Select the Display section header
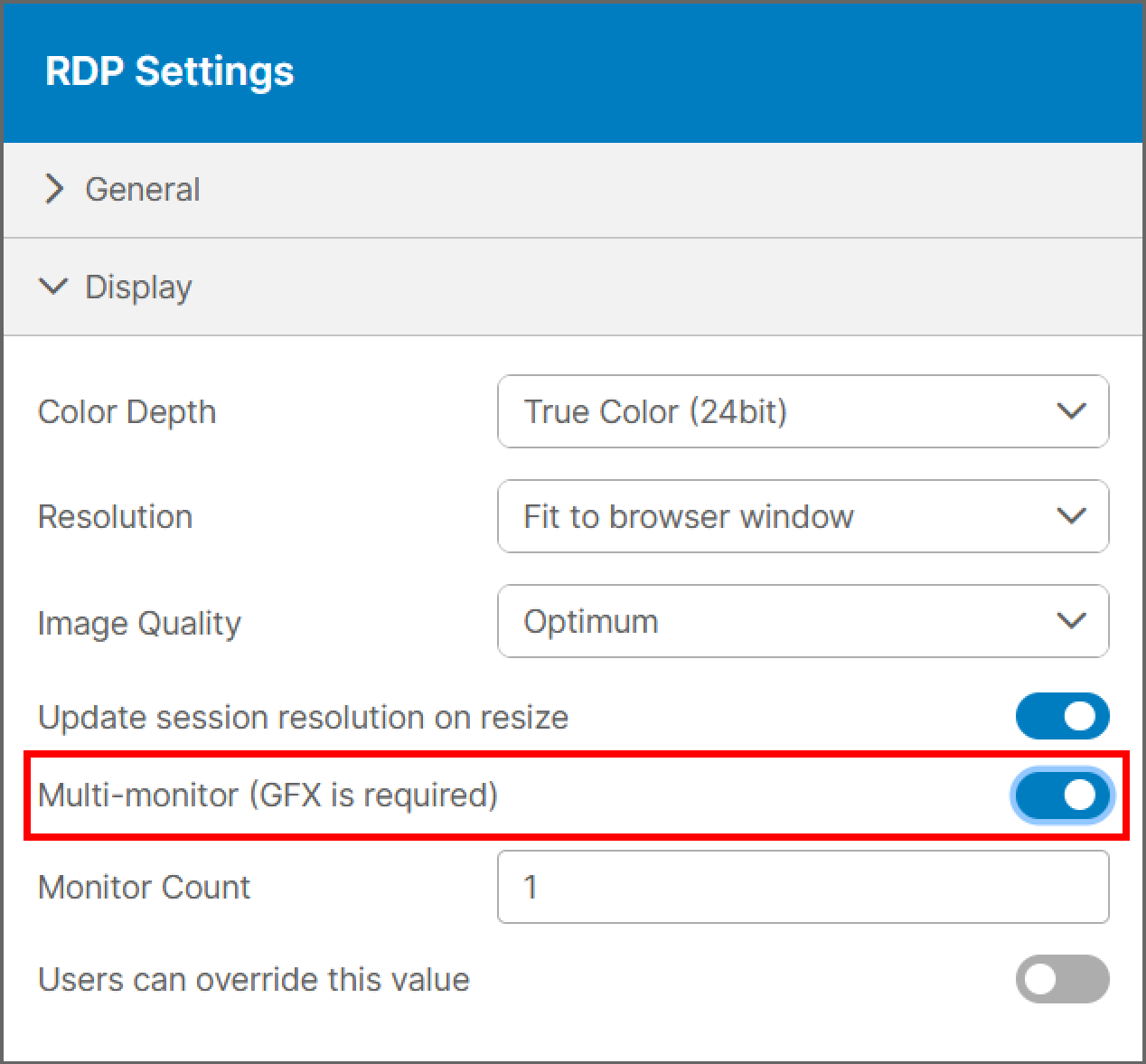1146x1064 pixels. coord(573,287)
